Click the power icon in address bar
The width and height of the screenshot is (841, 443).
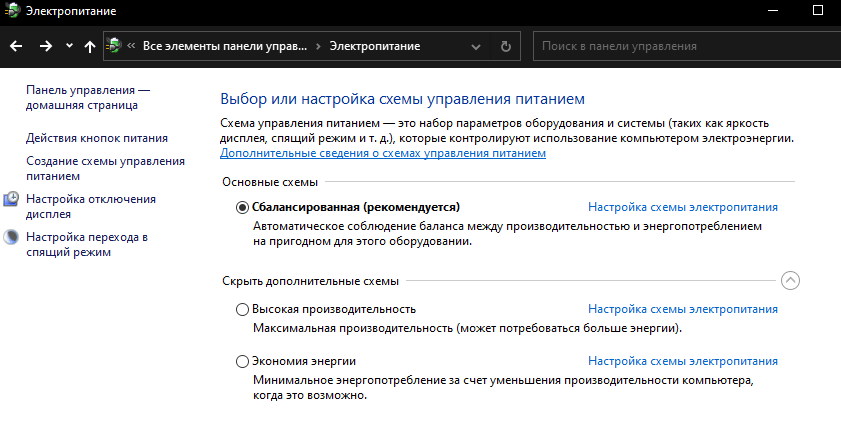(x=116, y=46)
